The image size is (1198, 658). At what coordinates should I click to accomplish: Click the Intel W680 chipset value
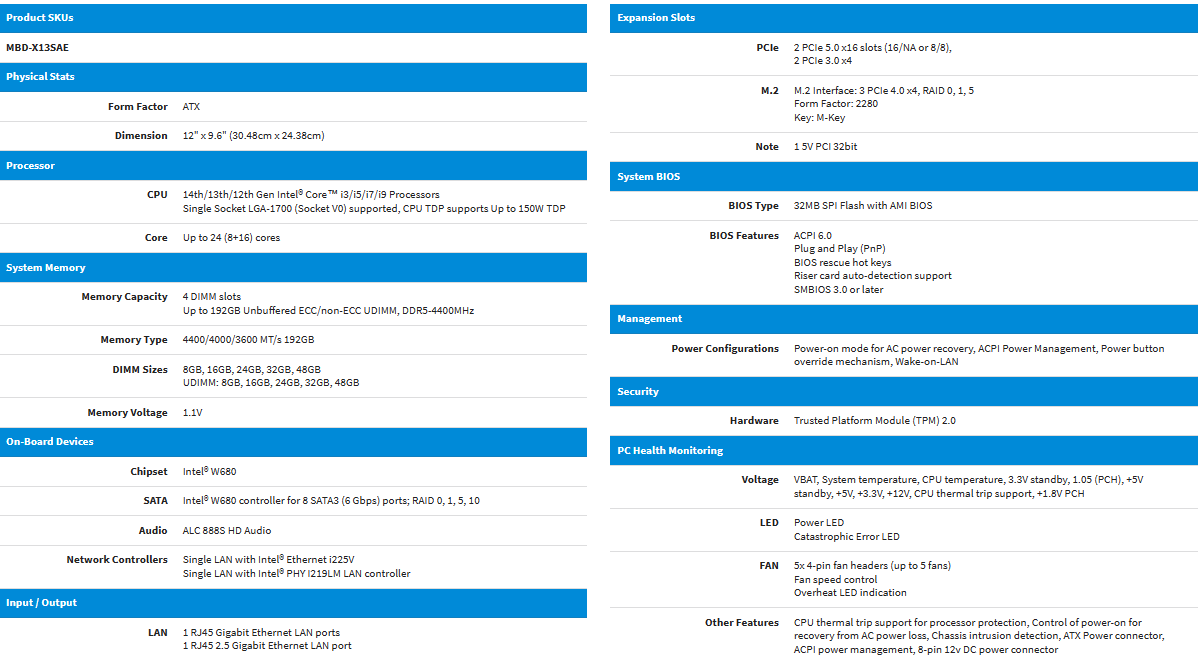[209, 472]
